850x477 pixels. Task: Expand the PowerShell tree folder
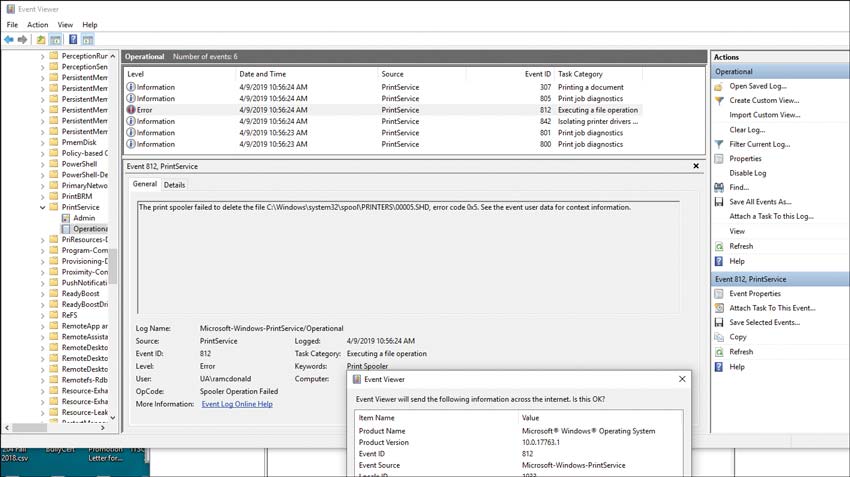coord(42,164)
